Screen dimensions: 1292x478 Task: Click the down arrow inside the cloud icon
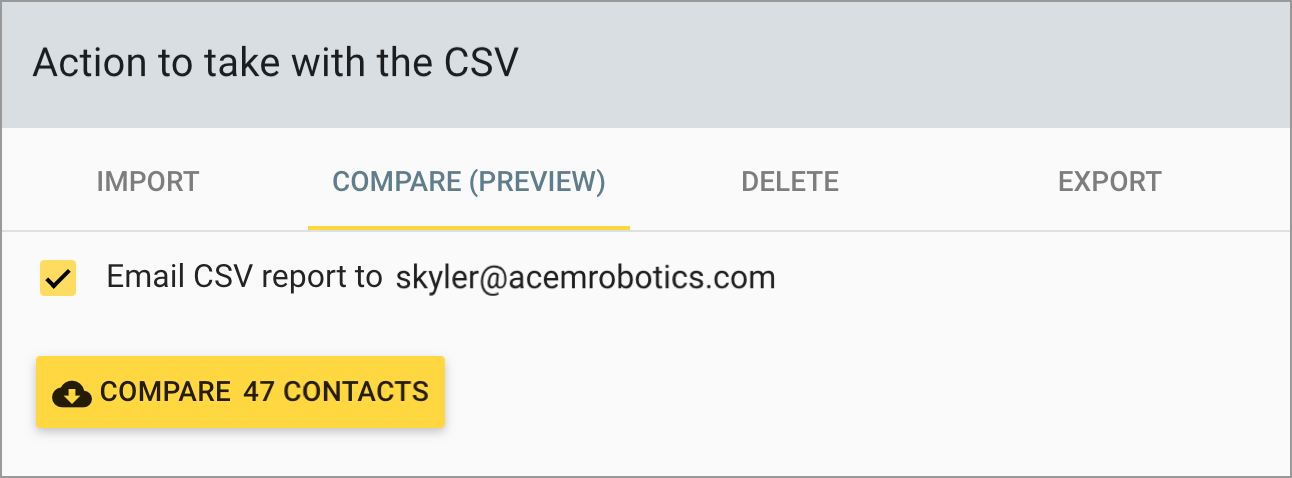tap(71, 395)
